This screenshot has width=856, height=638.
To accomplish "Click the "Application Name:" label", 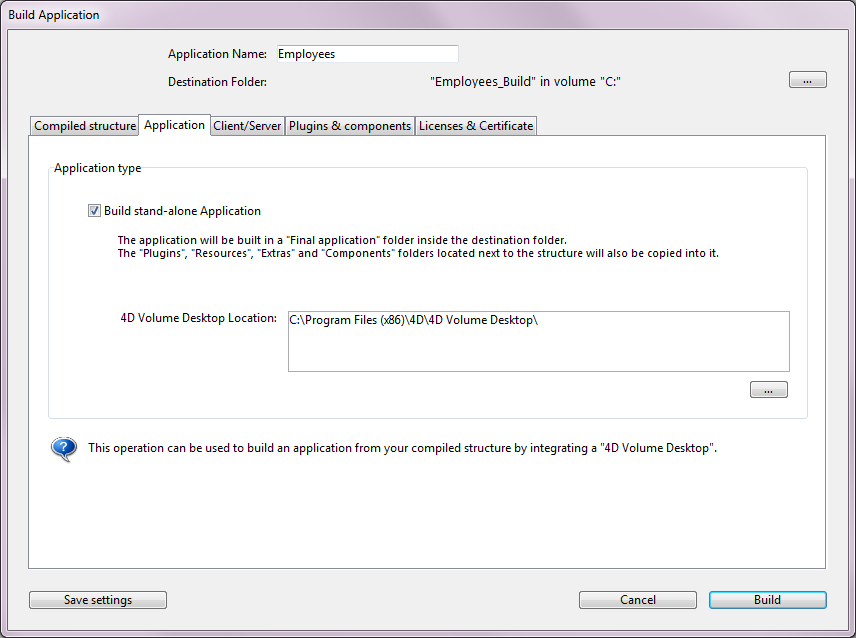I will [x=217, y=54].
